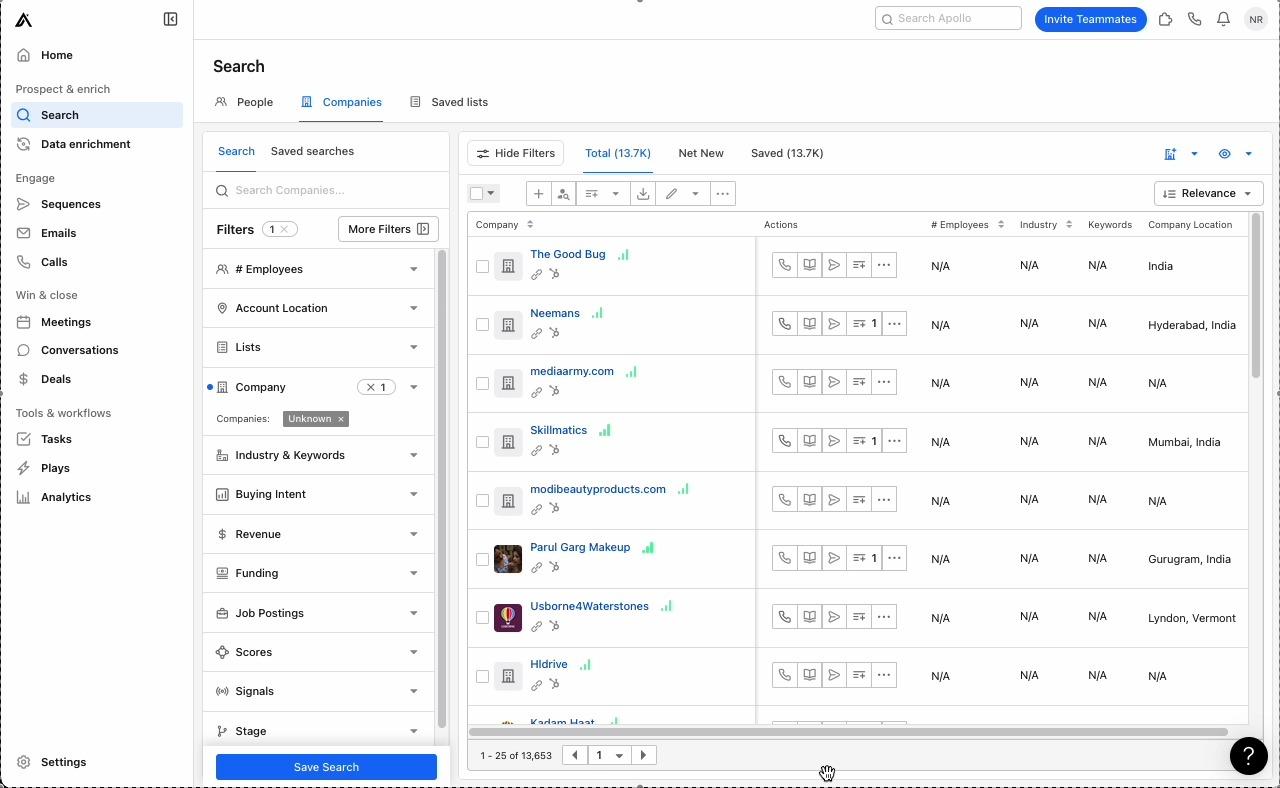Click the Search Apollo input field
The width and height of the screenshot is (1280, 788).
pos(948,18)
